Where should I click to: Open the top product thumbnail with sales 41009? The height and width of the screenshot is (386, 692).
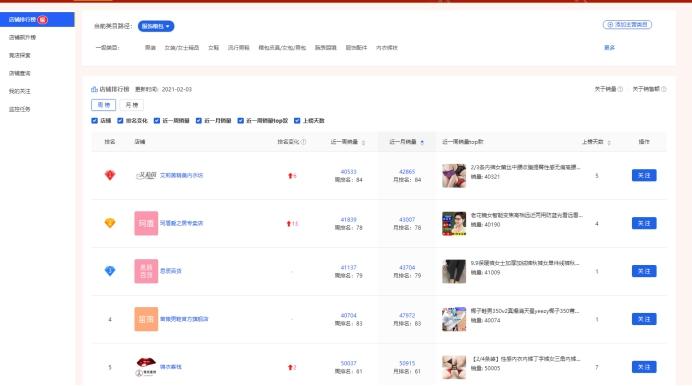[454, 271]
